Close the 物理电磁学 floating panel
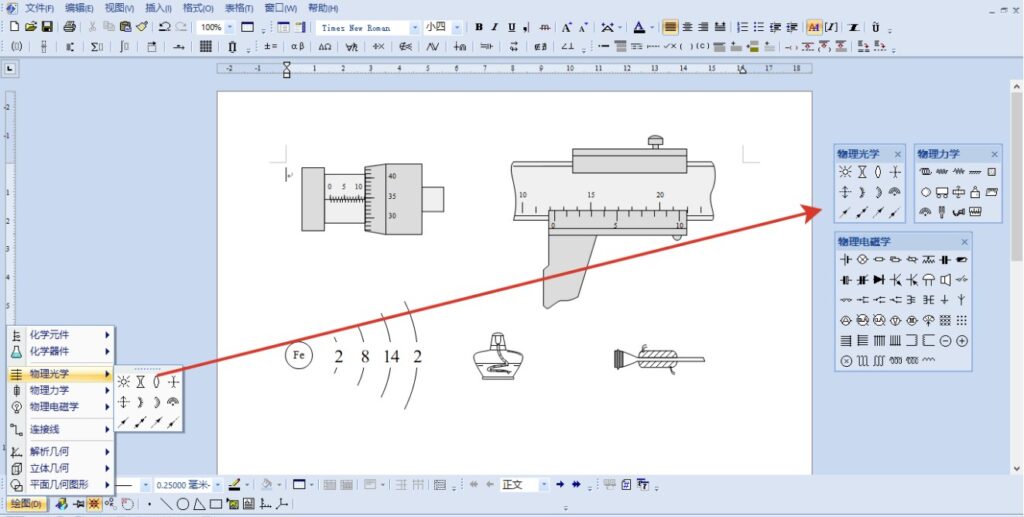The height and width of the screenshot is (517, 1024). pos(964,242)
